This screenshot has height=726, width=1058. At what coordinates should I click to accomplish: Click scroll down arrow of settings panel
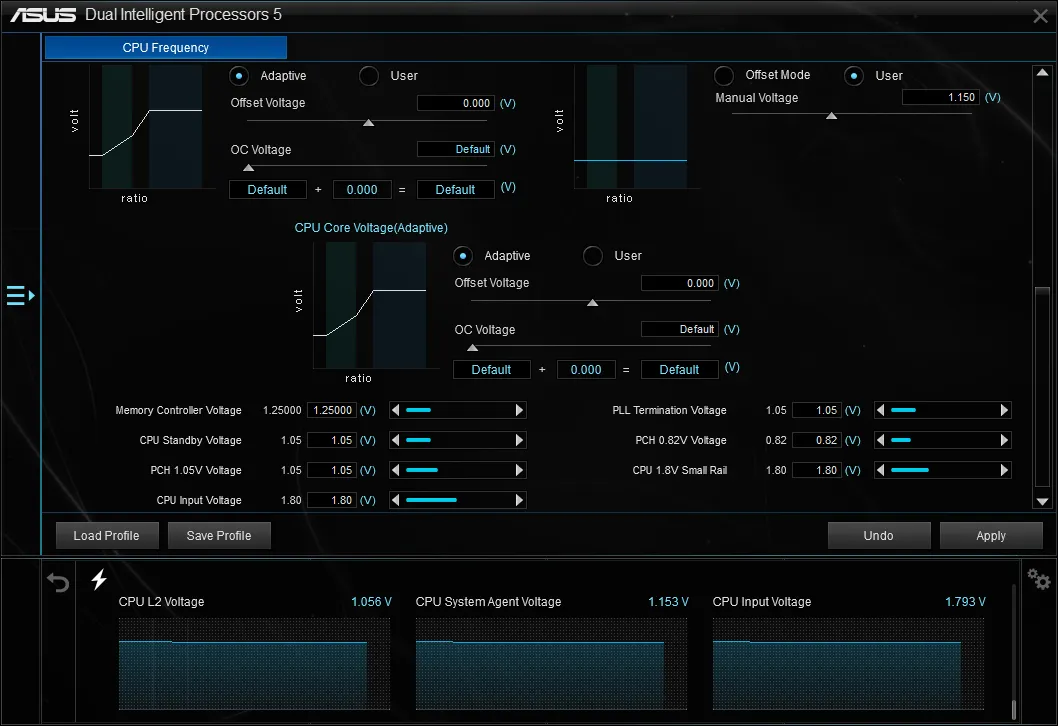(x=1042, y=501)
